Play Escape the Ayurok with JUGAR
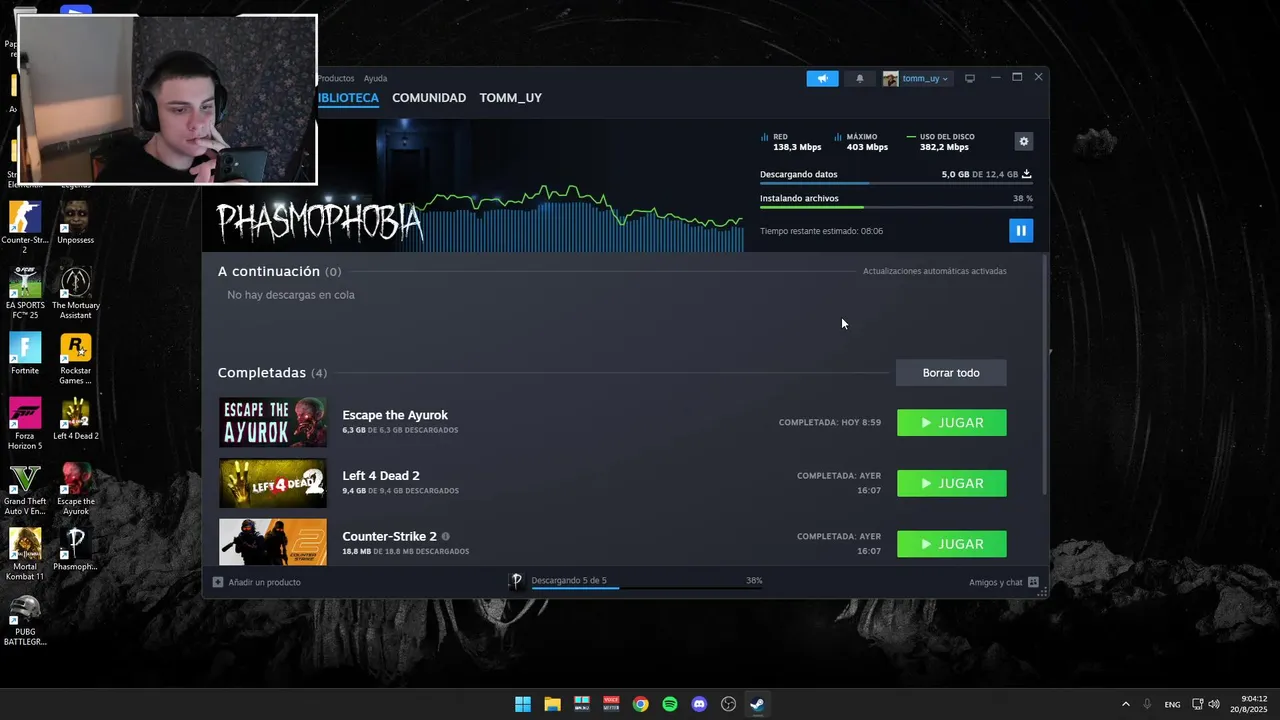The image size is (1280, 720). 952,423
